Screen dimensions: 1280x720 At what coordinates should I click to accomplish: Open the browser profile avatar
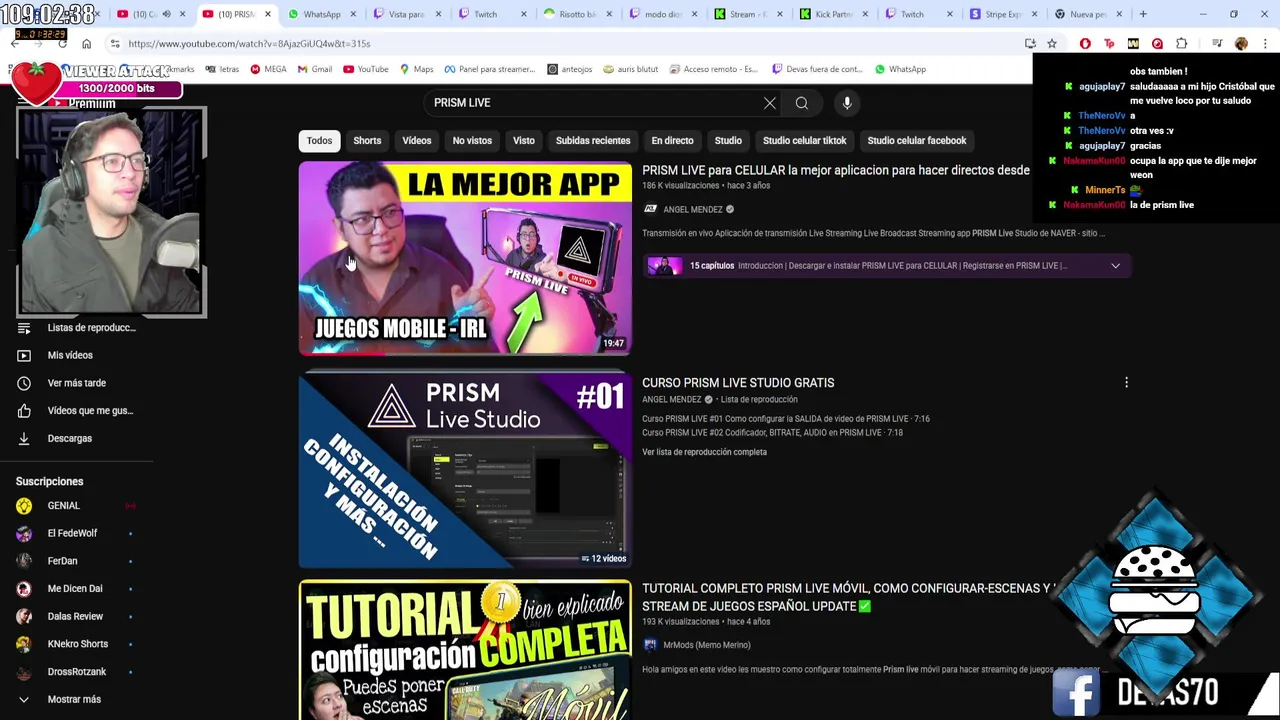coord(1241,44)
